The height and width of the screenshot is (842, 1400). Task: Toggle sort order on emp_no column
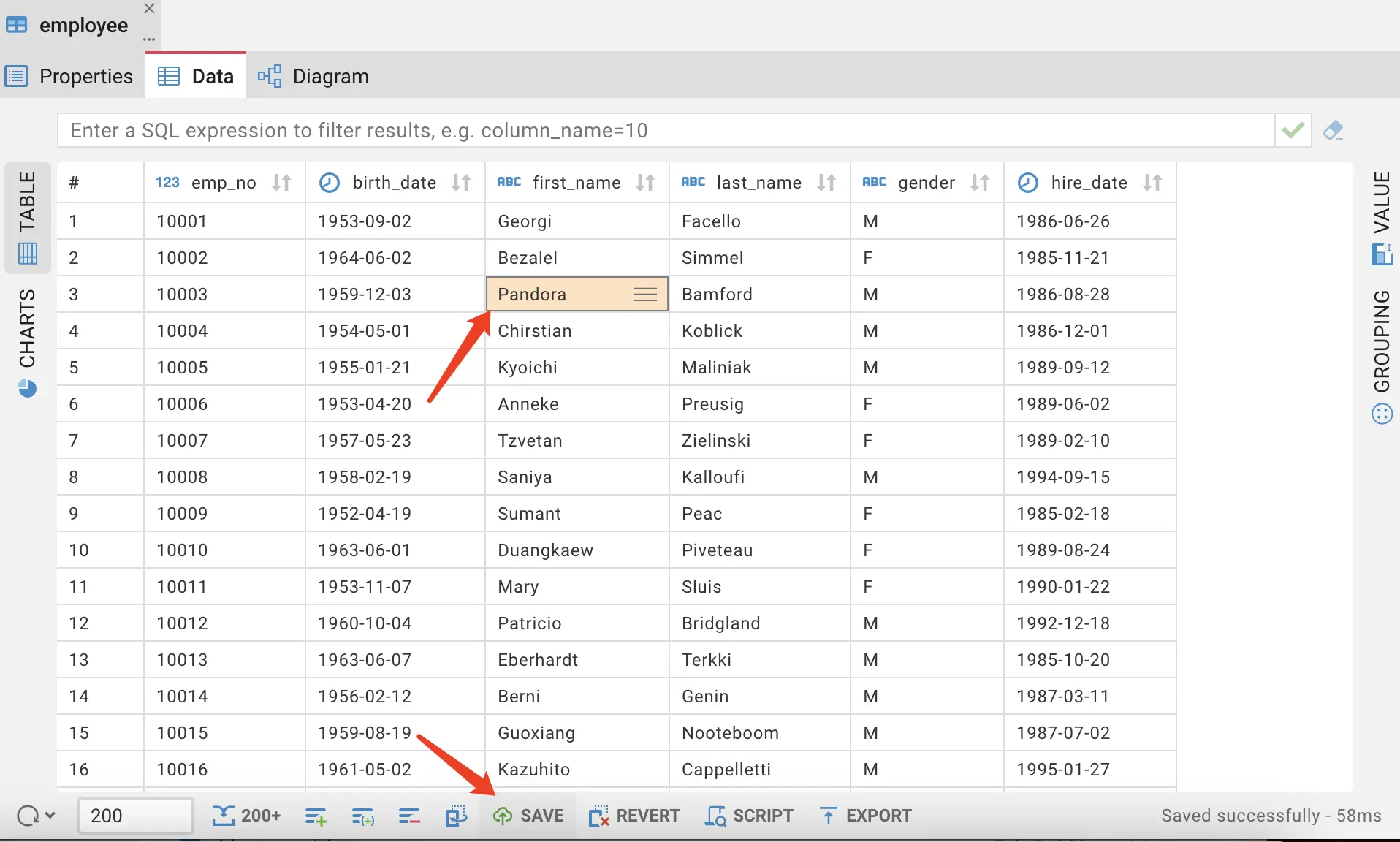click(x=281, y=183)
